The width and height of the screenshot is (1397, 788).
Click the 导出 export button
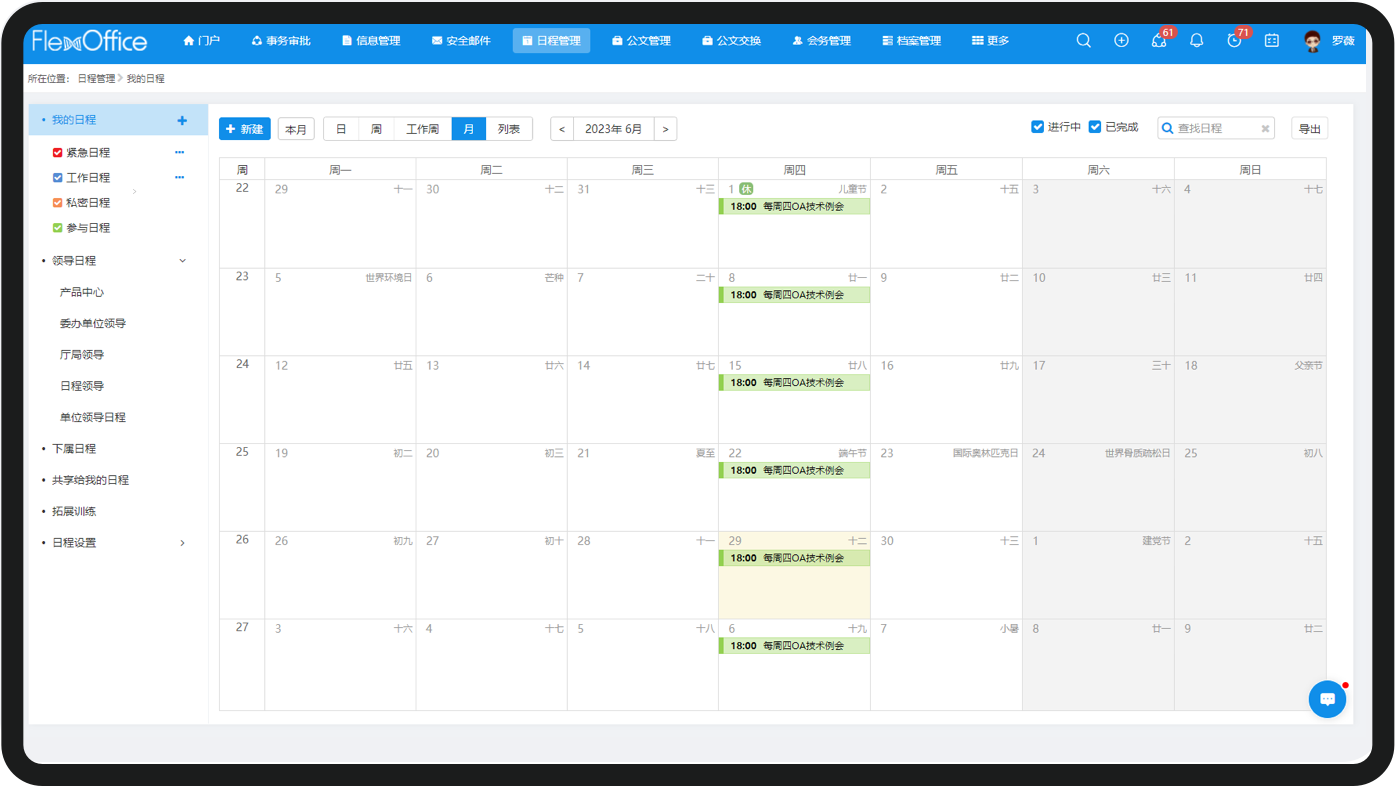(1309, 129)
